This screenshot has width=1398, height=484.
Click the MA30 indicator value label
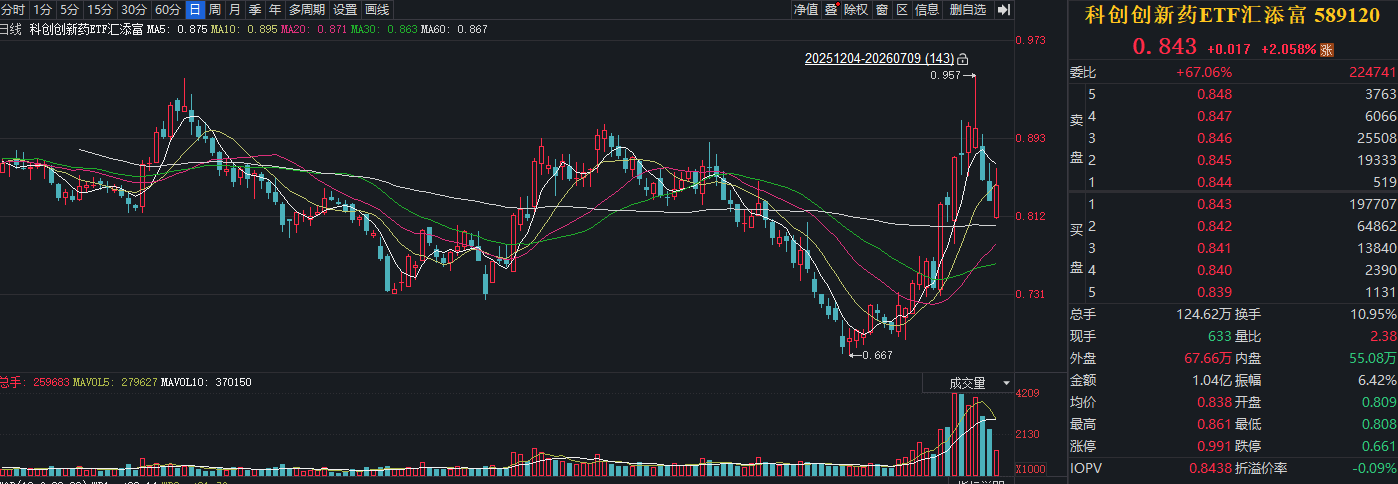[384, 30]
